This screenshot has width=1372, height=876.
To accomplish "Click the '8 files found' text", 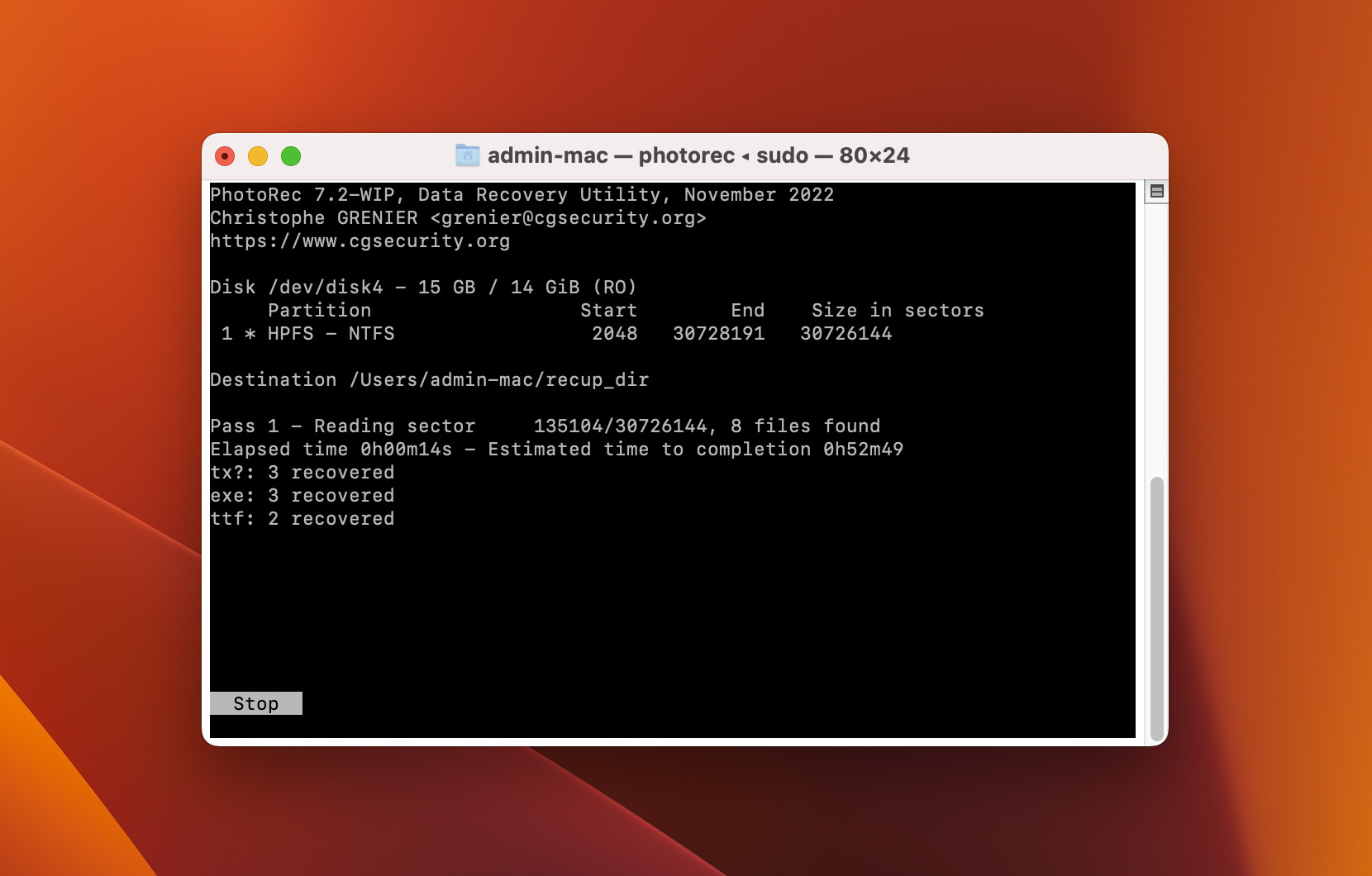I will [x=806, y=426].
